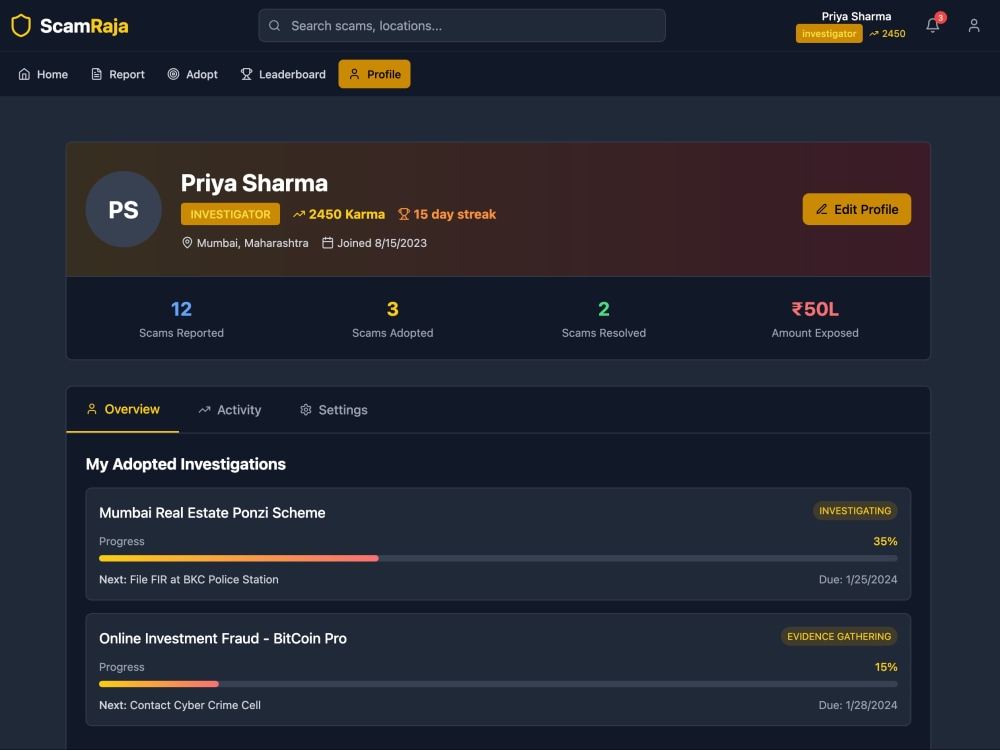The width and height of the screenshot is (1000, 750).
Task: Click the BitCoin Pro progress bar
Action: pos(498,684)
